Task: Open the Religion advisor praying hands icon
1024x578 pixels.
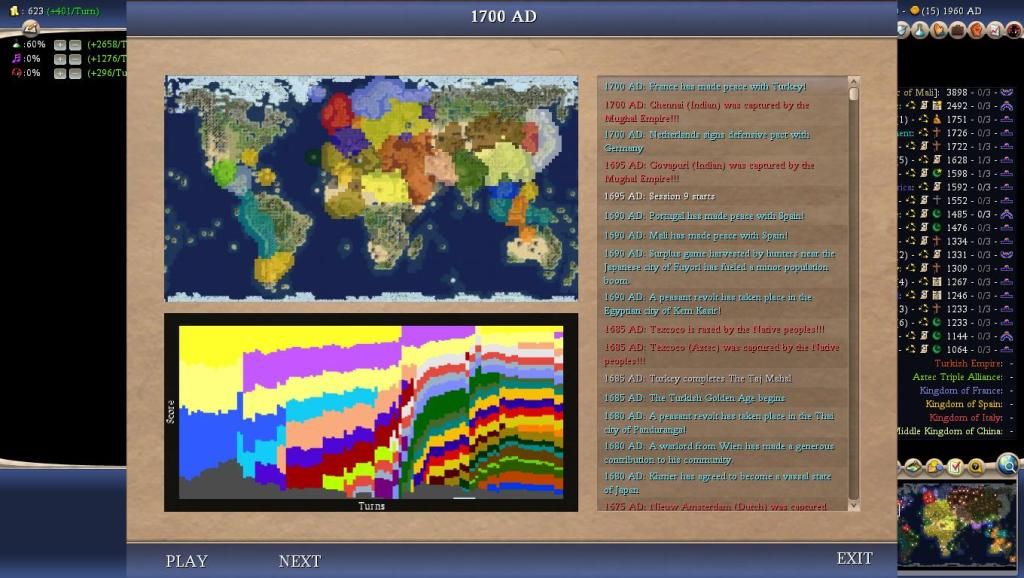Action: coord(939,30)
